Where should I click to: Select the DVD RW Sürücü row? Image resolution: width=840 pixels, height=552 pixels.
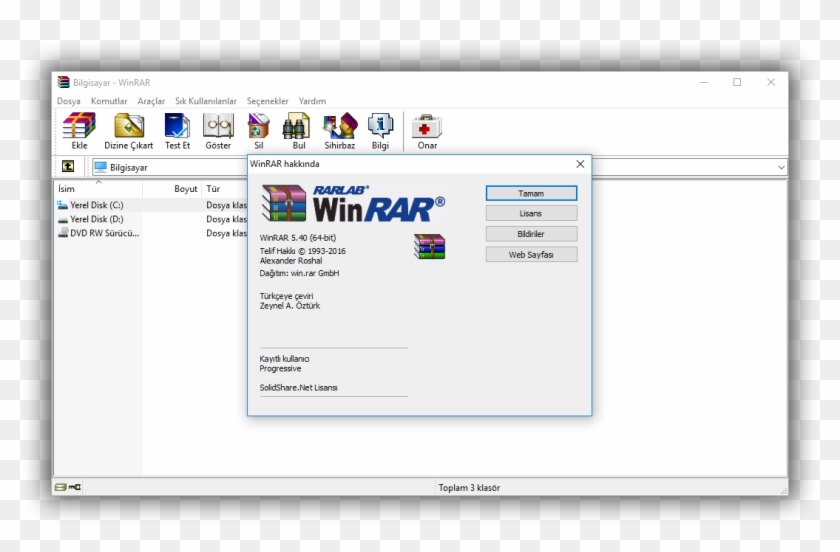pos(151,233)
